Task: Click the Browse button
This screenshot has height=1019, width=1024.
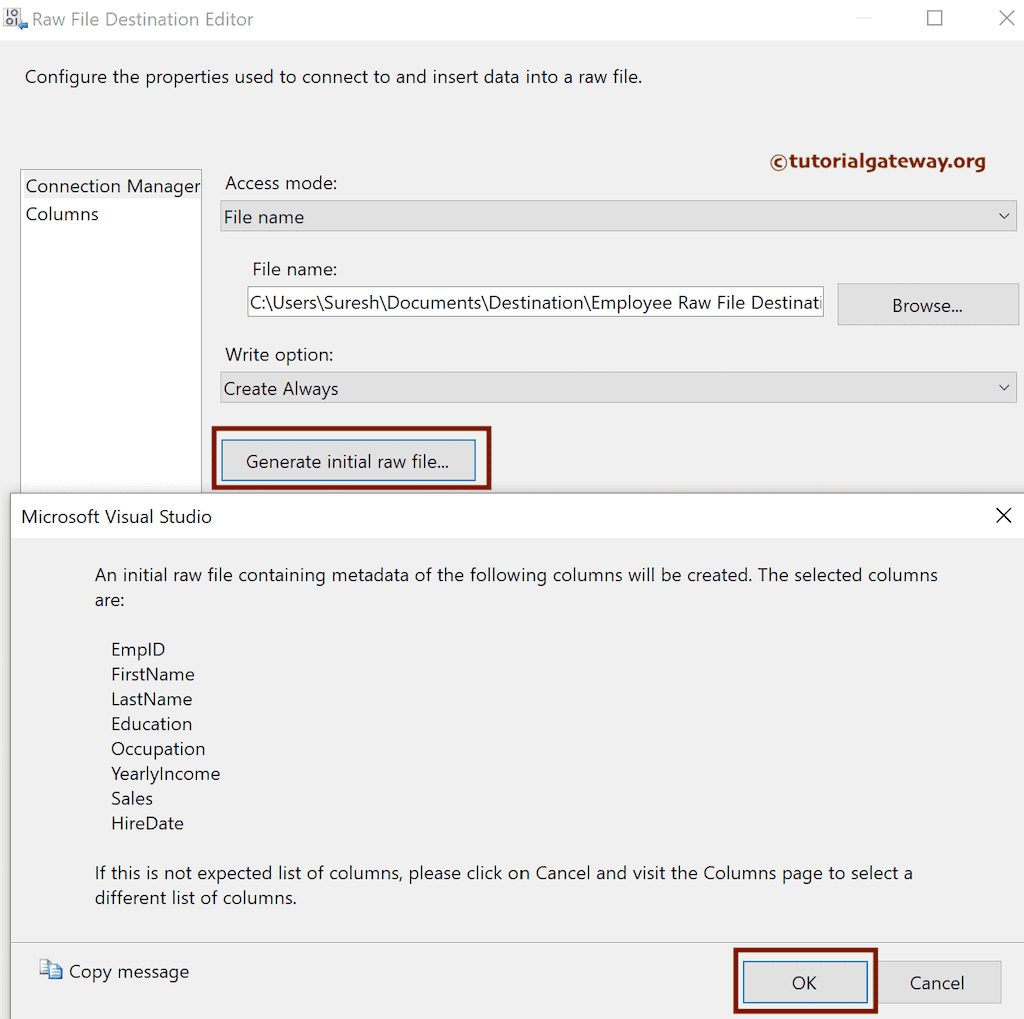Action: point(927,304)
